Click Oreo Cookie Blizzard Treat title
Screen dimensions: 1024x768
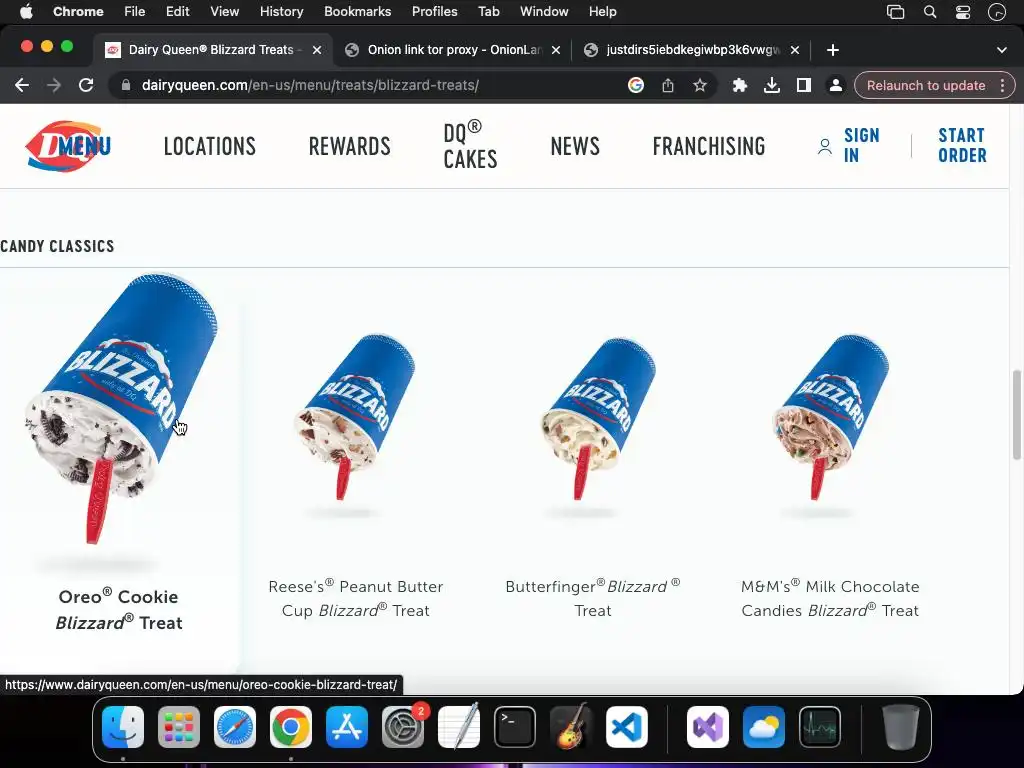pyautogui.click(x=119, y=609)
